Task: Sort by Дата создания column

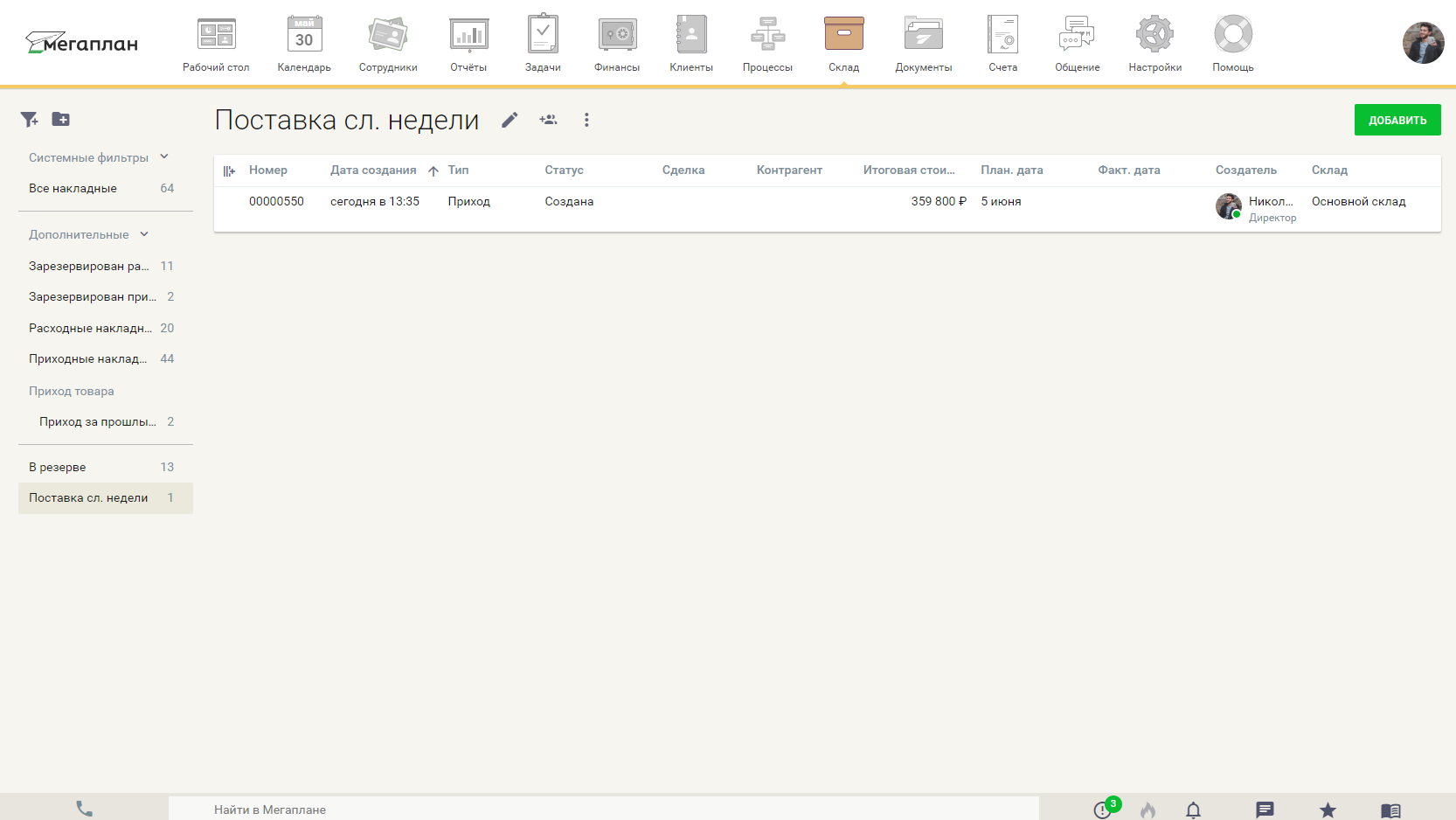Action: [373, 170]
